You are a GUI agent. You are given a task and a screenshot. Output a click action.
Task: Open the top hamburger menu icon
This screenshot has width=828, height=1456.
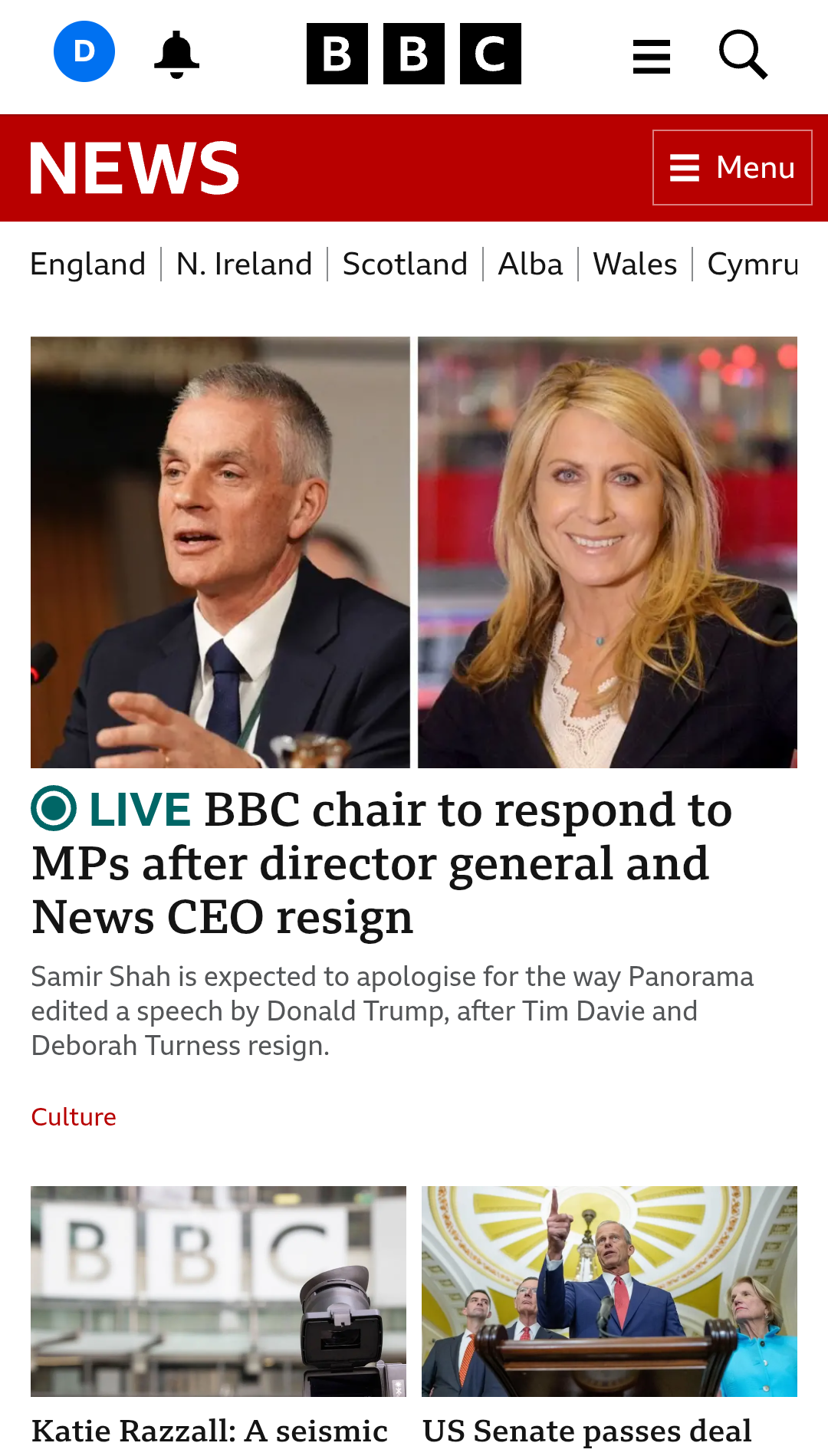point(652,57)
